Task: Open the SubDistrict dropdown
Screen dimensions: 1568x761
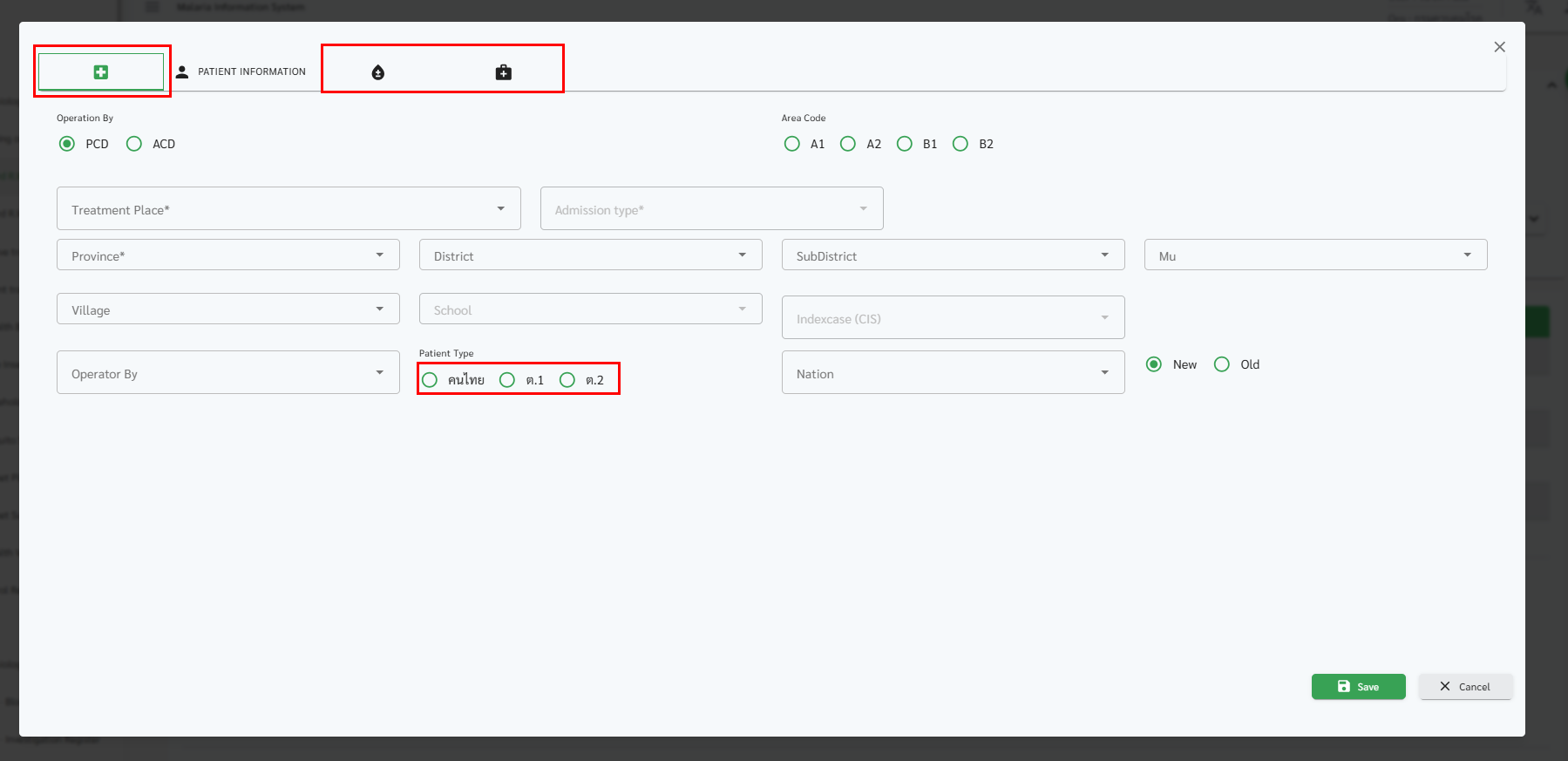Action: (953, 255)
